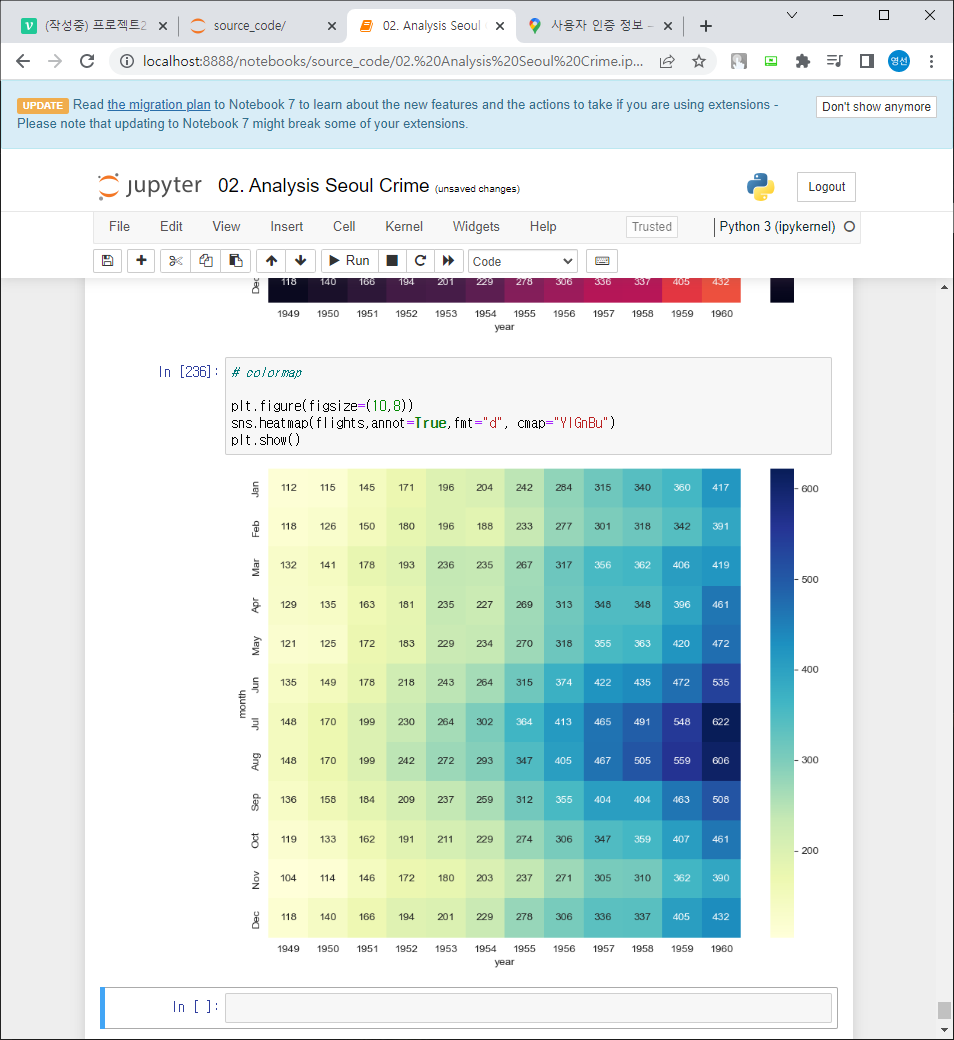
Task: Open the extensions puzzle icon
Action: pyautogui.click(x=803, y=62)
